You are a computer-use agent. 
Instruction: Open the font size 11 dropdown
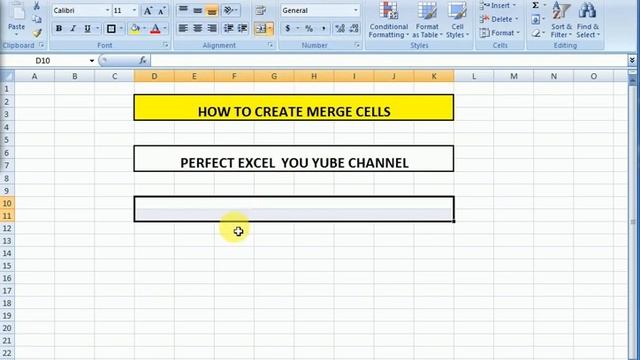click(x=134, y=11)
